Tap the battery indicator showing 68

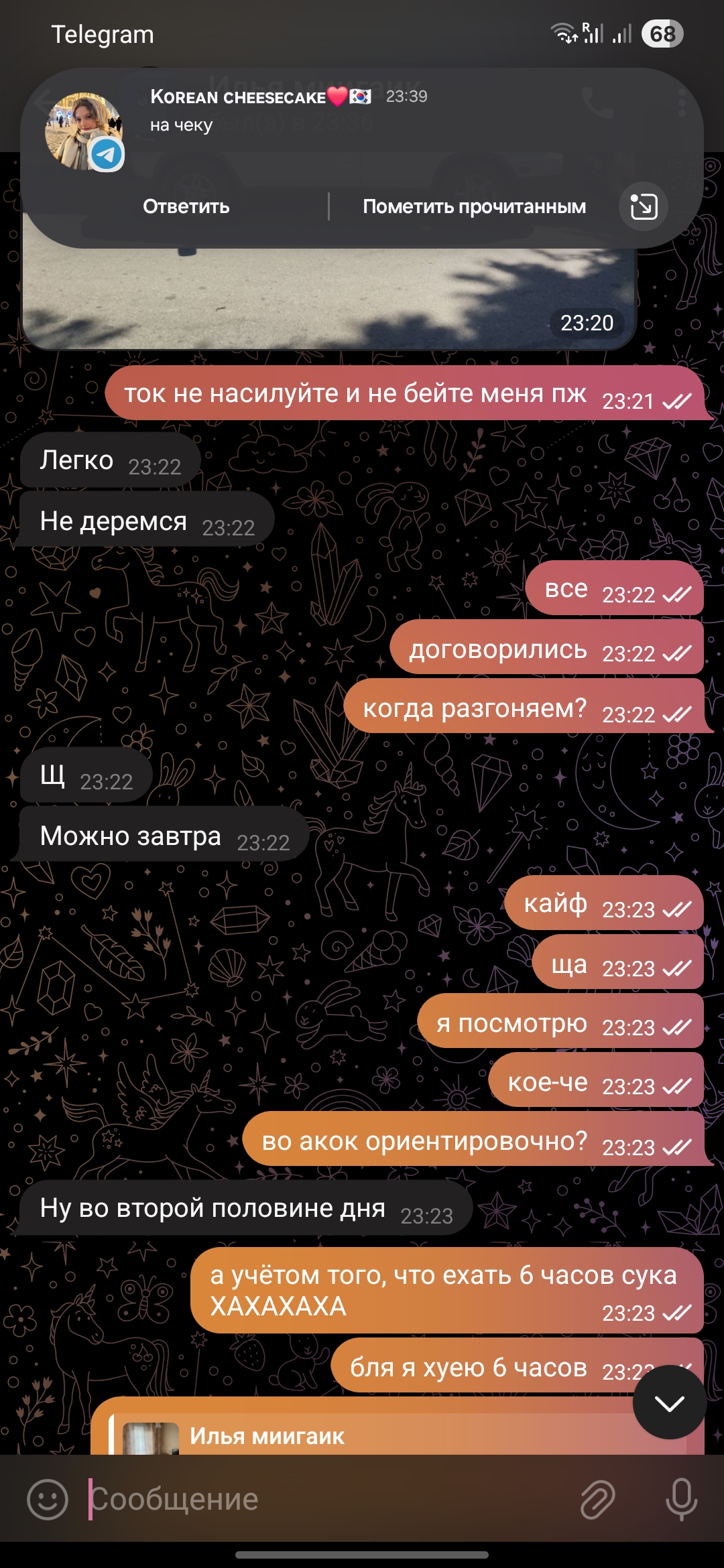[662, 34]
